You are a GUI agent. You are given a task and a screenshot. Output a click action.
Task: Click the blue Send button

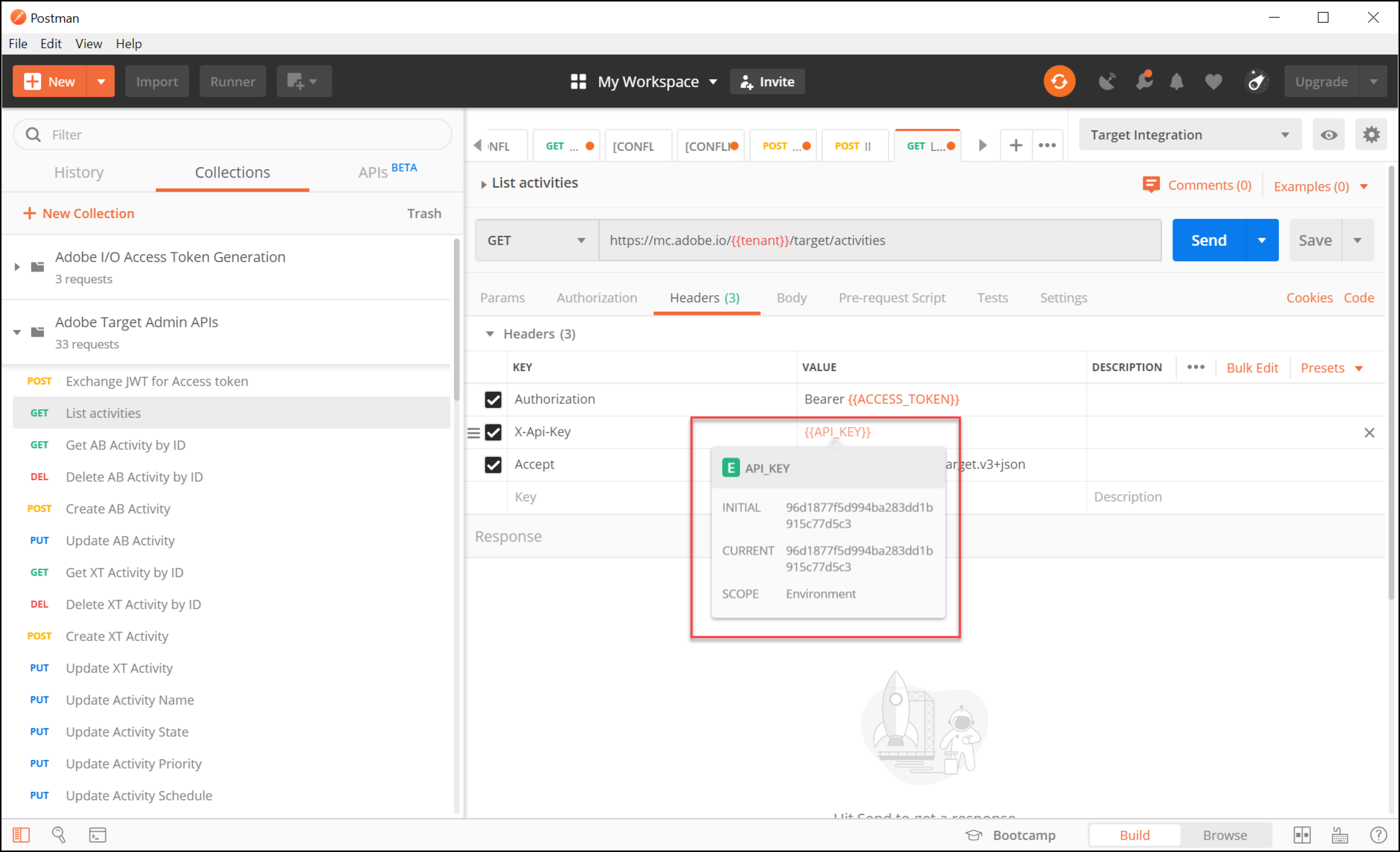click(1208, 240)
